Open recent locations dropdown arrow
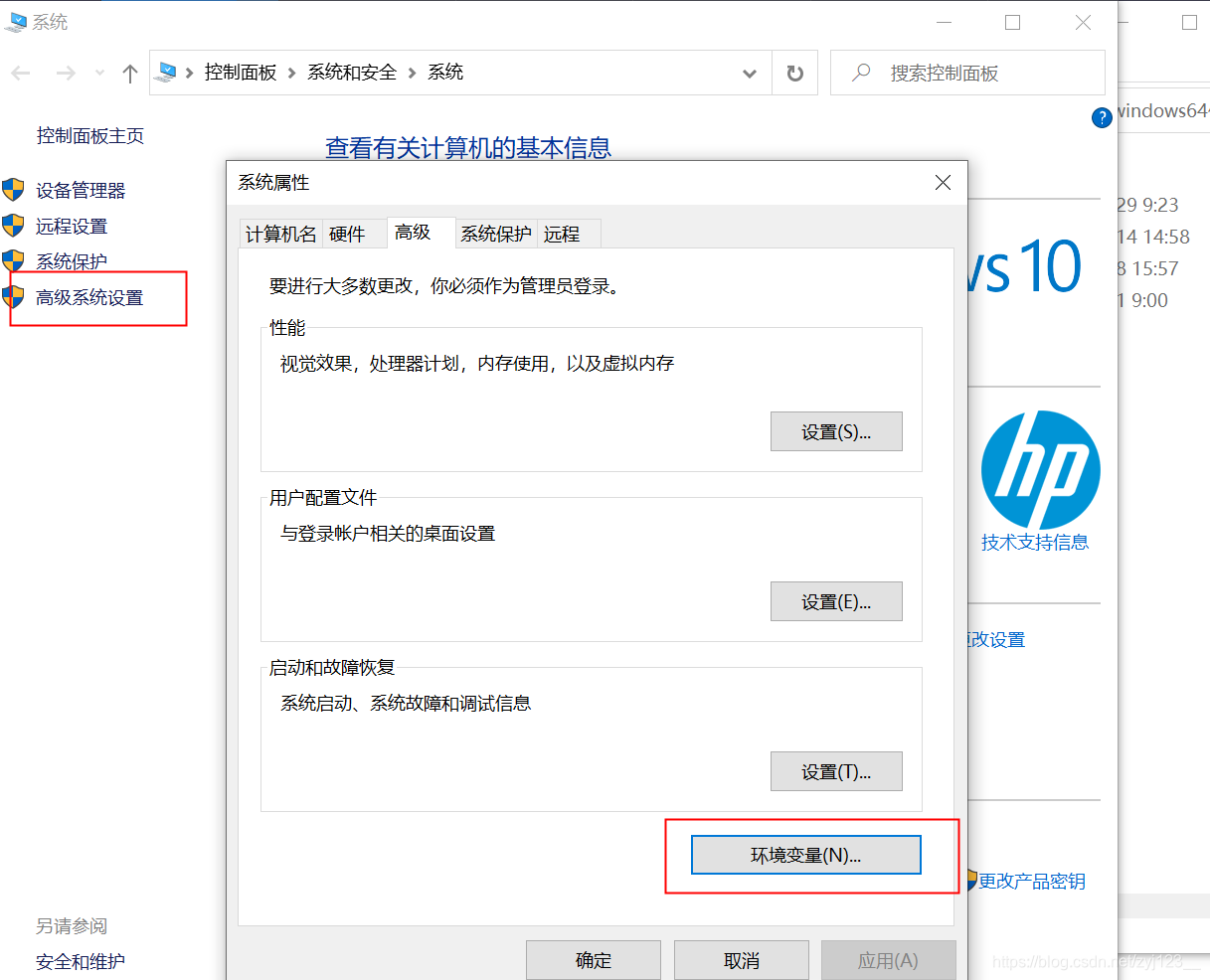Screen dimensions: 1210x980 pos(99,73)
